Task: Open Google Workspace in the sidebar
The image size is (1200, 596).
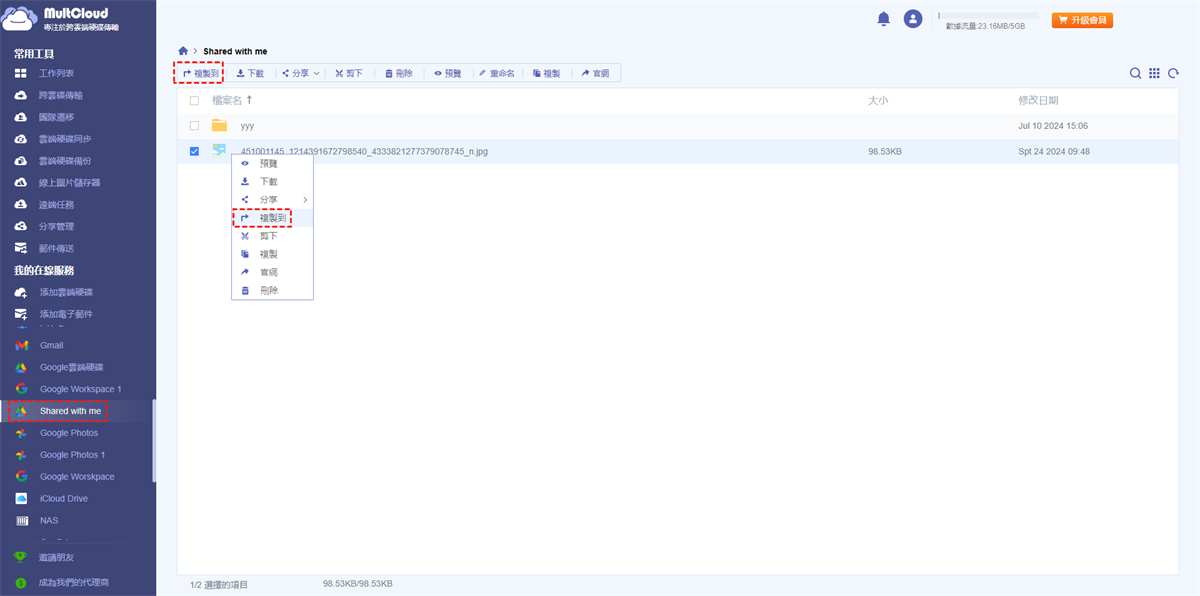Action: pyautogui.click(x=77, y=477)
